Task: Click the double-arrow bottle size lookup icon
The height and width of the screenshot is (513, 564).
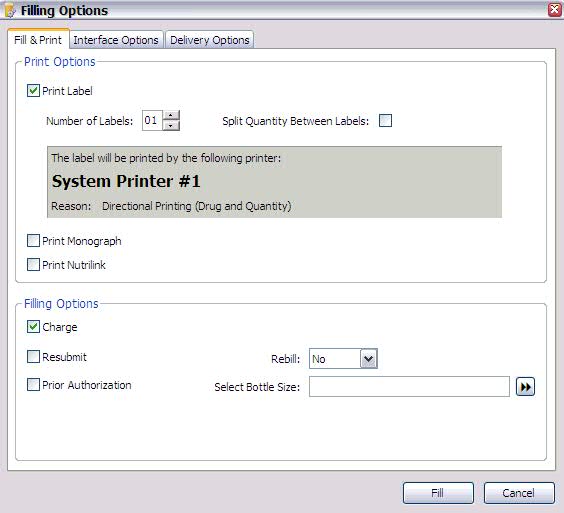Action: point(525,387)
